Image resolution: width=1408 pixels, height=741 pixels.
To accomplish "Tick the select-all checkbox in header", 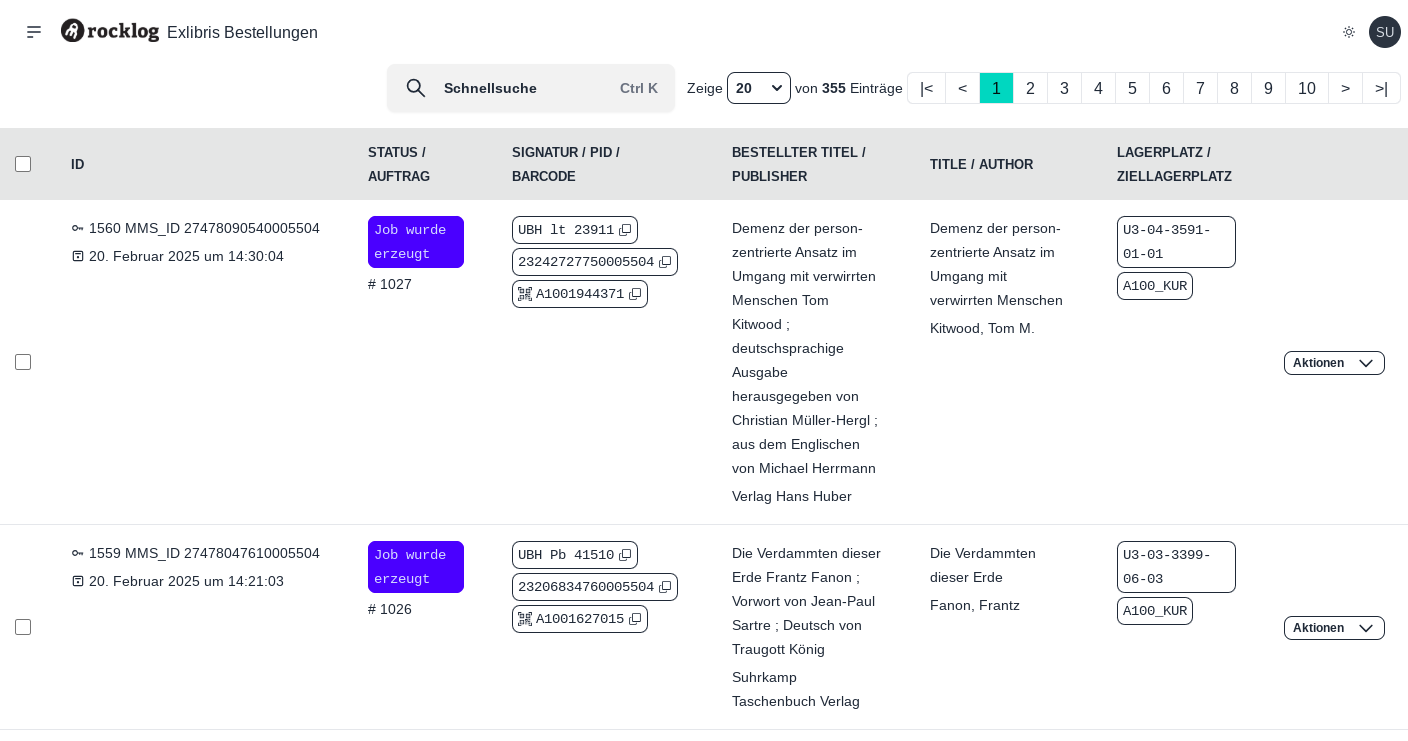I will [23, 164].
